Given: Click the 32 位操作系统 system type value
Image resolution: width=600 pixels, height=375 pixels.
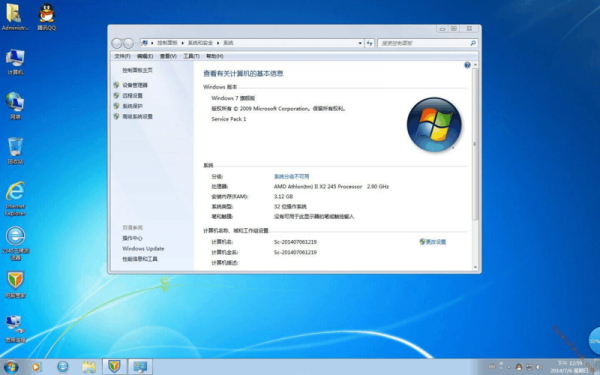Looking at the screenshot, I should click(290, 207).
